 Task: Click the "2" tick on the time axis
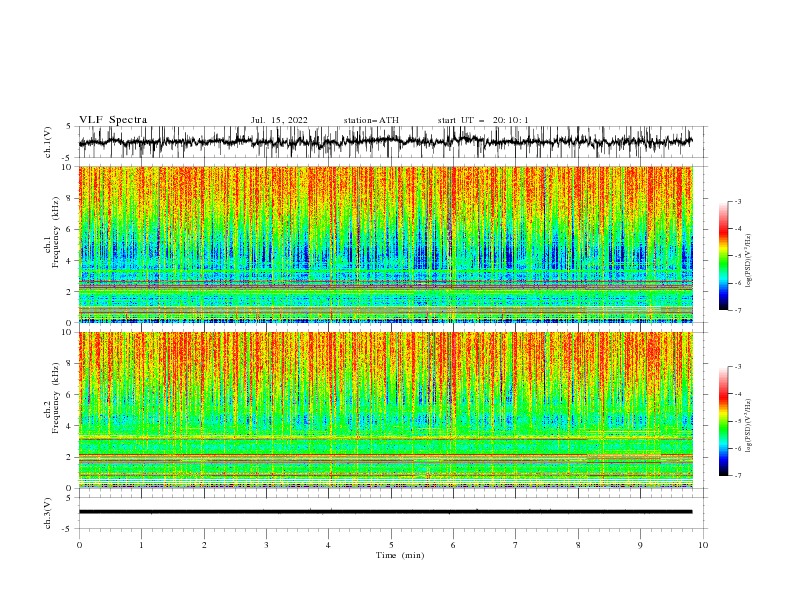click(x=204, y=545)
